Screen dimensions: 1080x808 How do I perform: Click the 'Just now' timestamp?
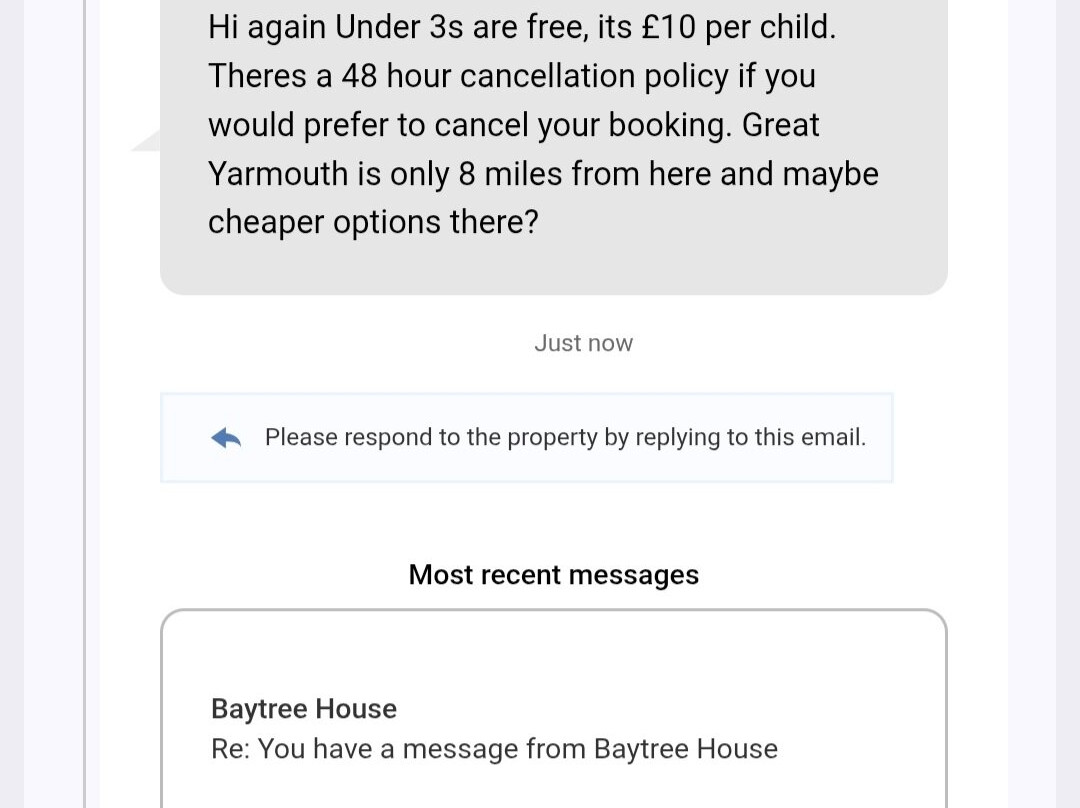tap(583, 343)
